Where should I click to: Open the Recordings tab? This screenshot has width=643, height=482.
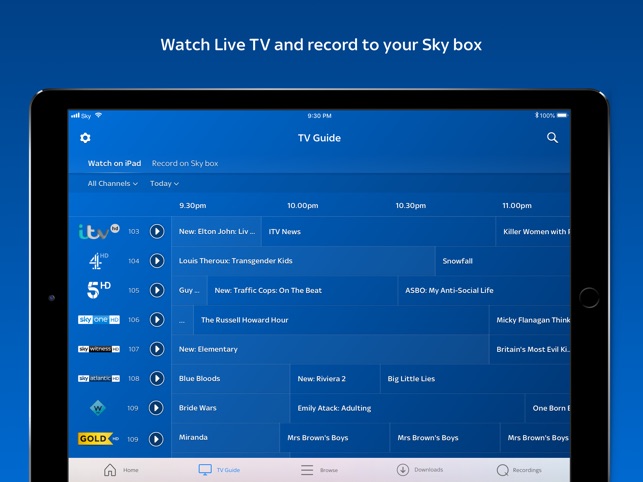coord(519,470)
